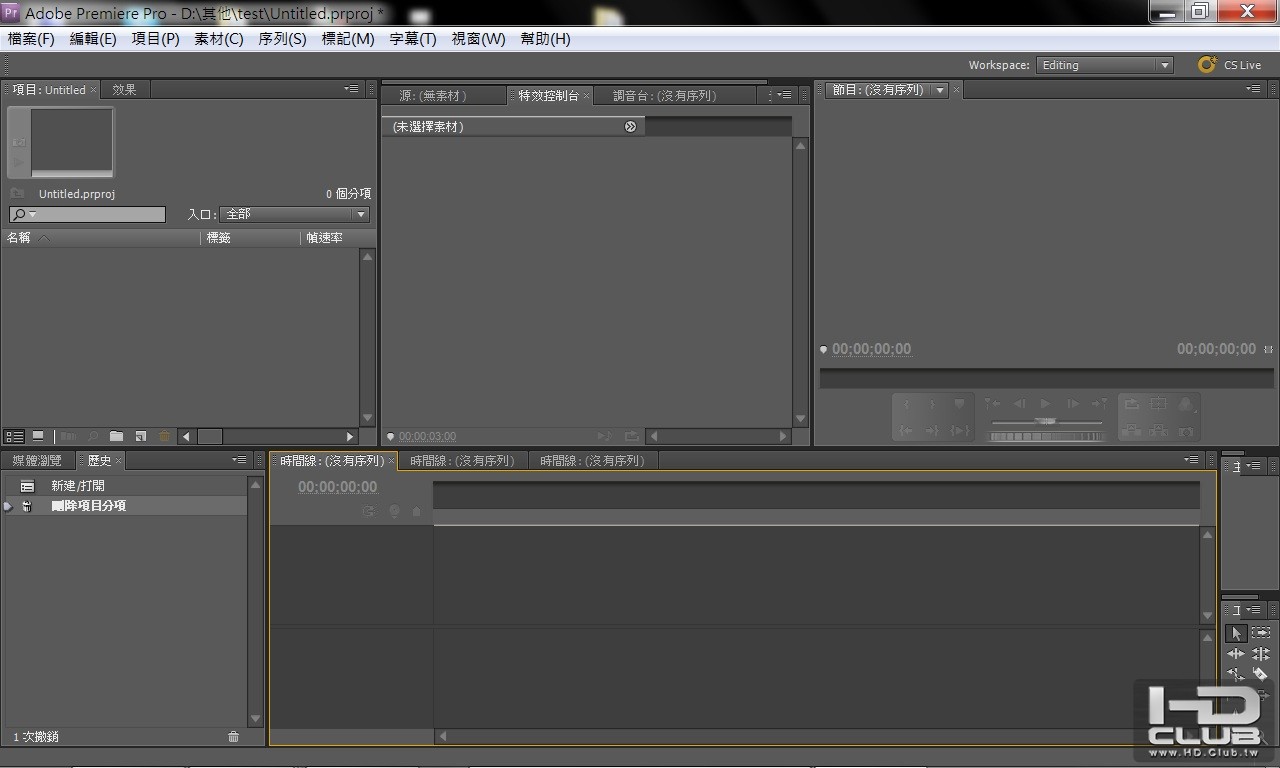Open the Workspace dropdown
The height and width of the screenshot is (768, 1280).
coord(1105,65)
